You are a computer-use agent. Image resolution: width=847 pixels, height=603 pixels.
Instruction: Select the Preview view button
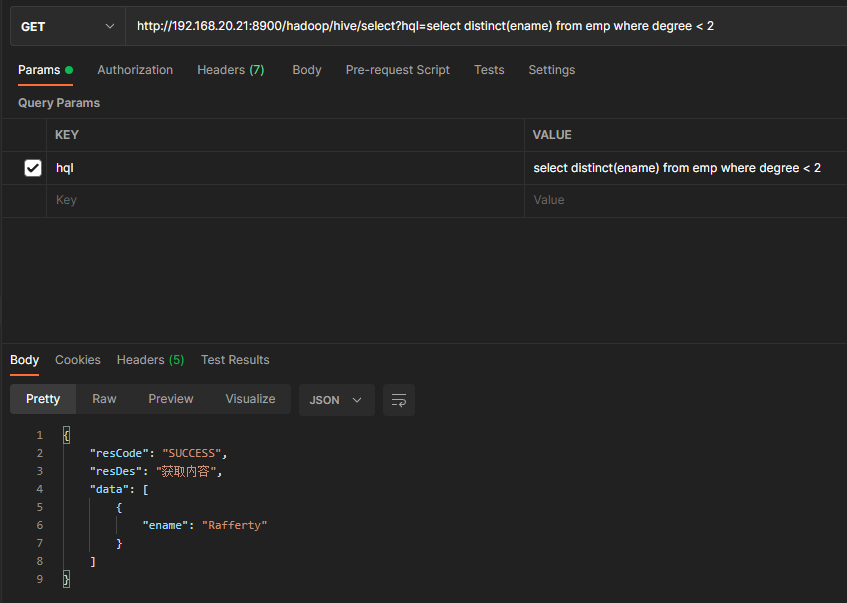click(x=171, y=399)
